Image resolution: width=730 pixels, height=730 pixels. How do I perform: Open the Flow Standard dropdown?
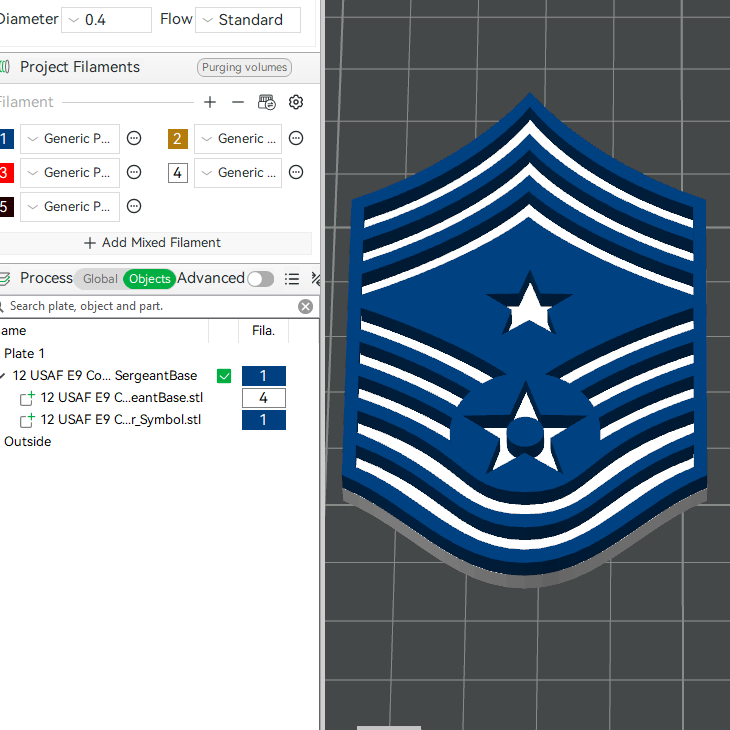(248, 20)
